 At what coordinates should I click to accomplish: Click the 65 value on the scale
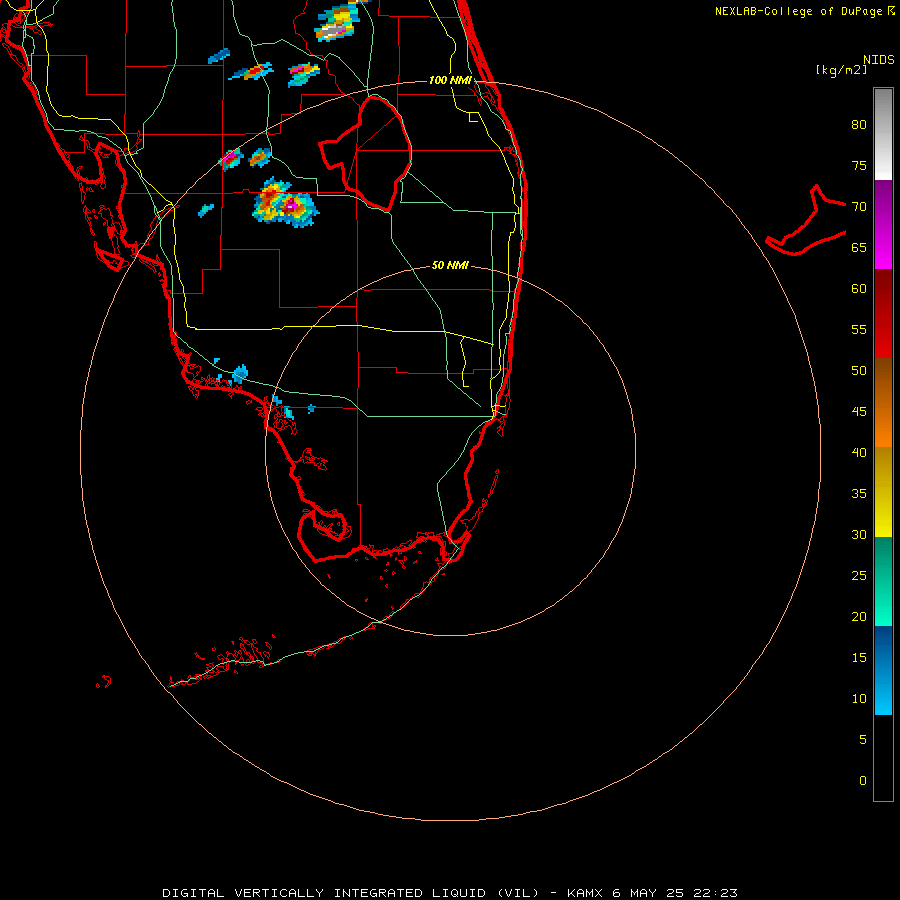coord(859,247)
